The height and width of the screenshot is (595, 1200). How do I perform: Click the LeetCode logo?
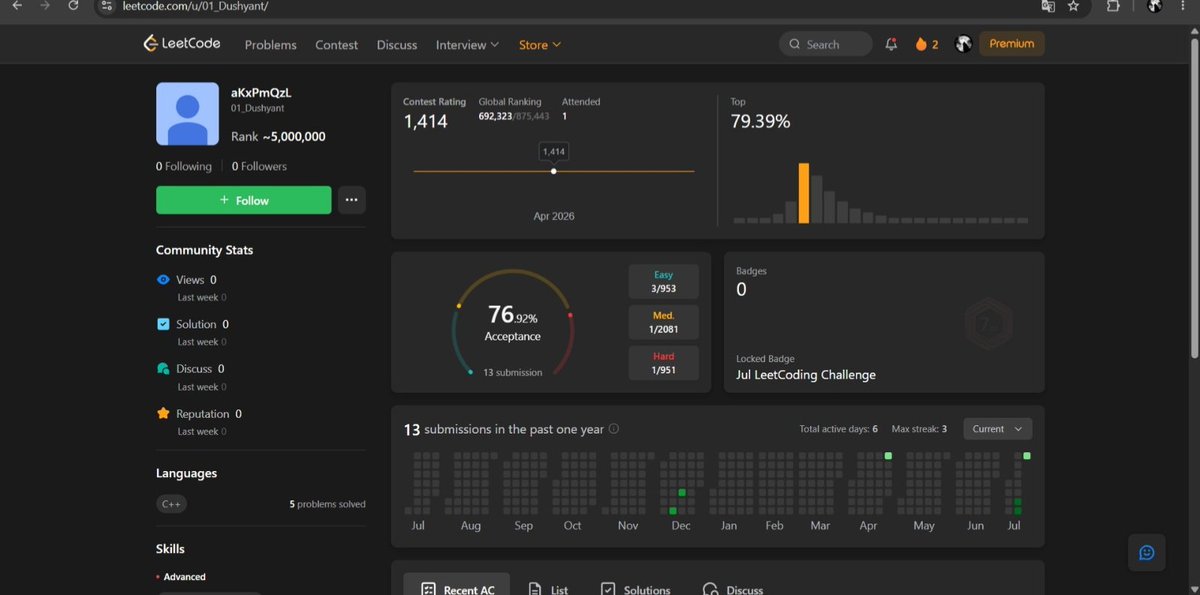click(181, 44)
